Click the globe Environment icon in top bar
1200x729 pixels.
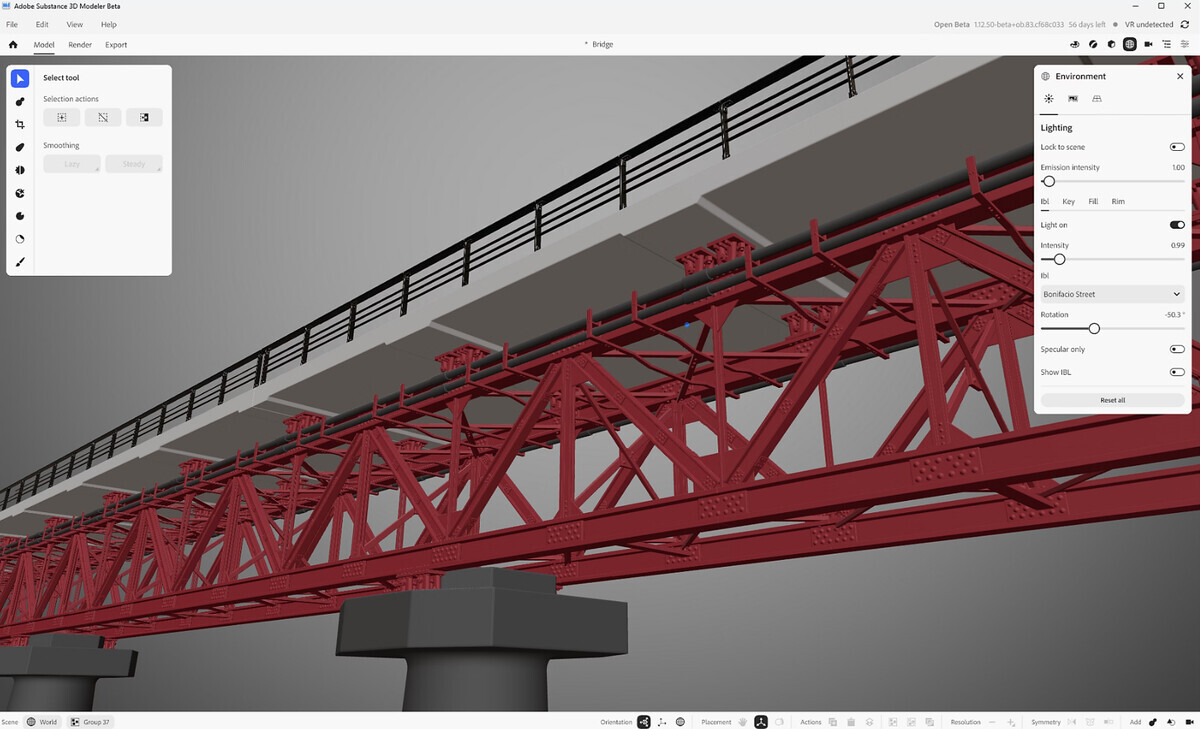(1129, 44)
